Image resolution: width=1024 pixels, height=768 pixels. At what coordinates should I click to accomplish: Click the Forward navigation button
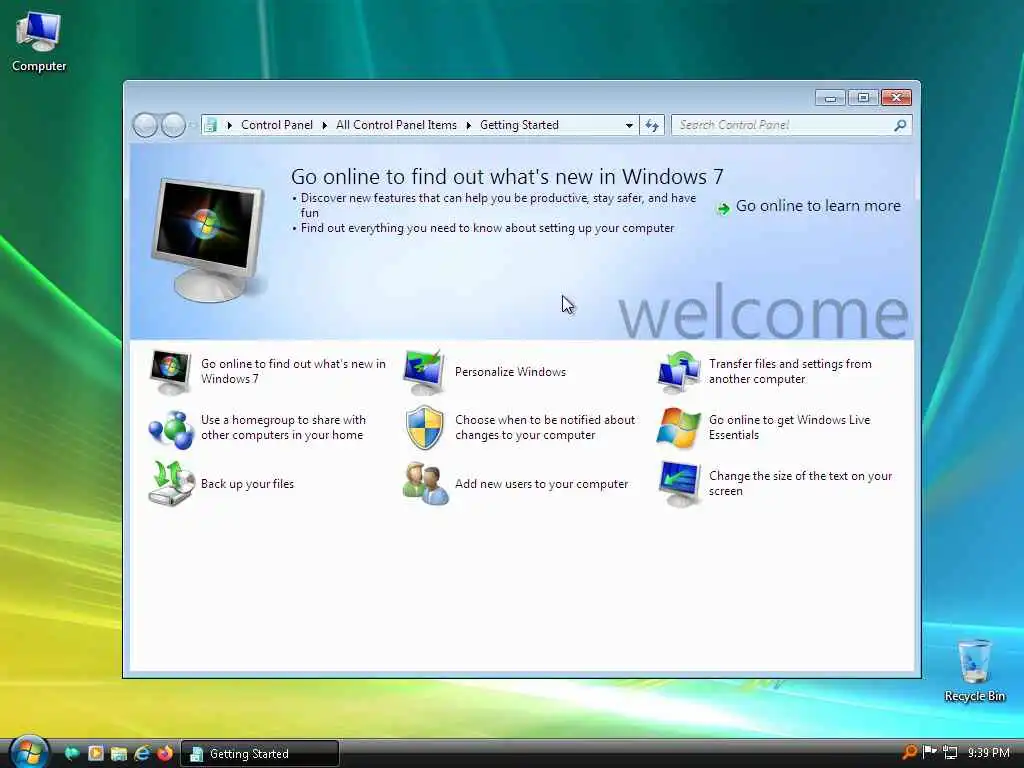tap(173, 125)
